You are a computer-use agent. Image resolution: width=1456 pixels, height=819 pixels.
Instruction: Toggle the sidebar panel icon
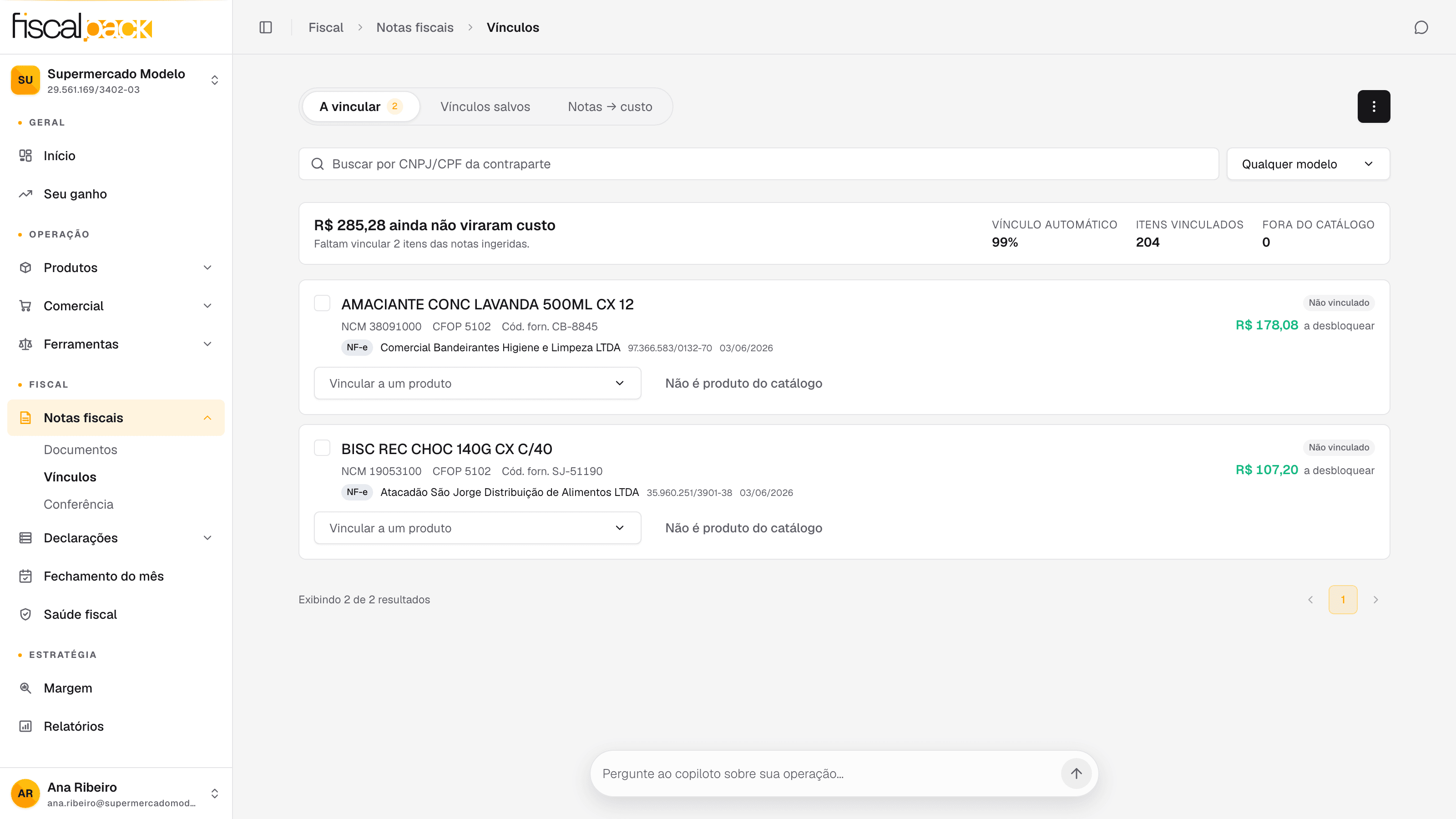coord(266,27)
